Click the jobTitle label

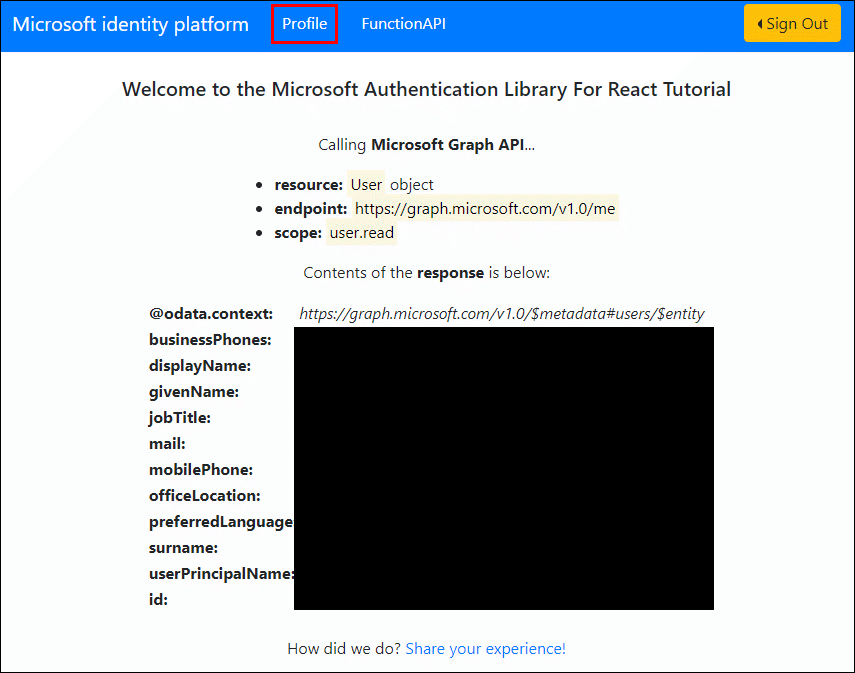(180, 418)
